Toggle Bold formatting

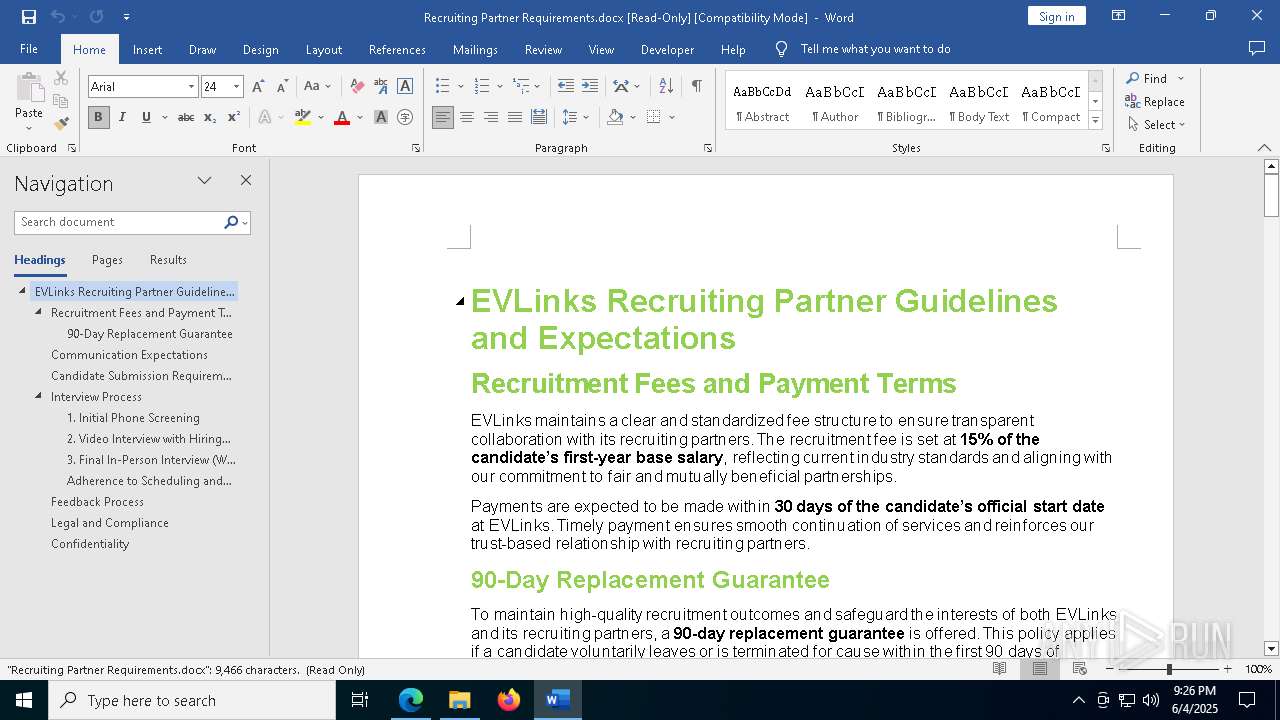click(98, 117)
